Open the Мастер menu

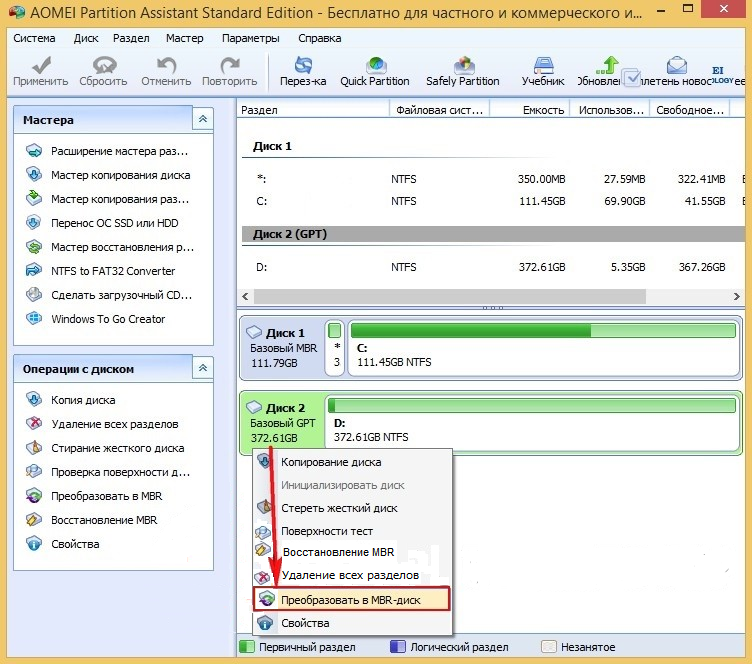(185, 38)
